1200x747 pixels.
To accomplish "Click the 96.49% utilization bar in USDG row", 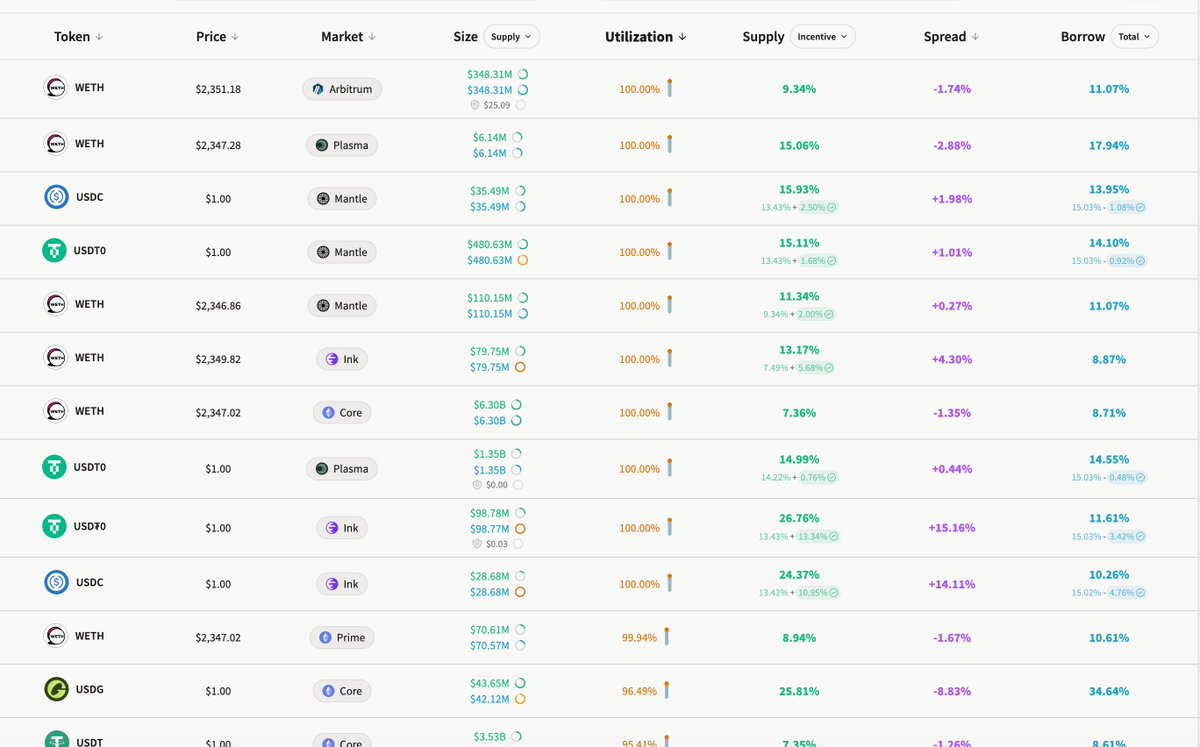I will [x=666, y=689].
